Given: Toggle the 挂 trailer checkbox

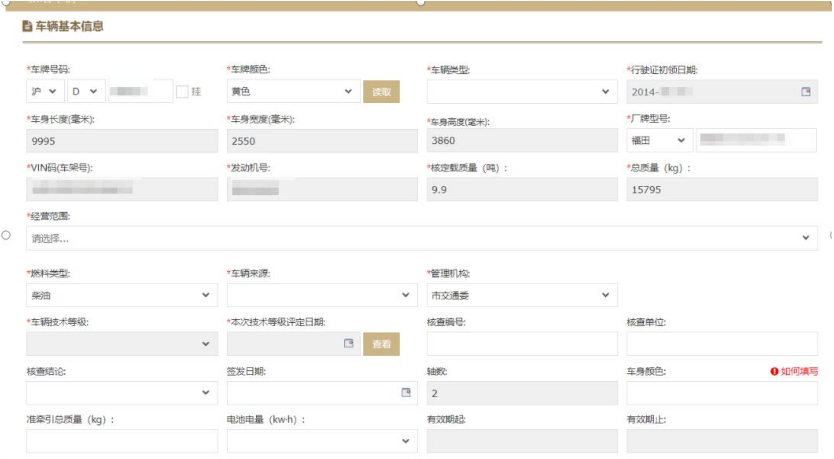Looking at the screenshot, I should coord(182,92).
